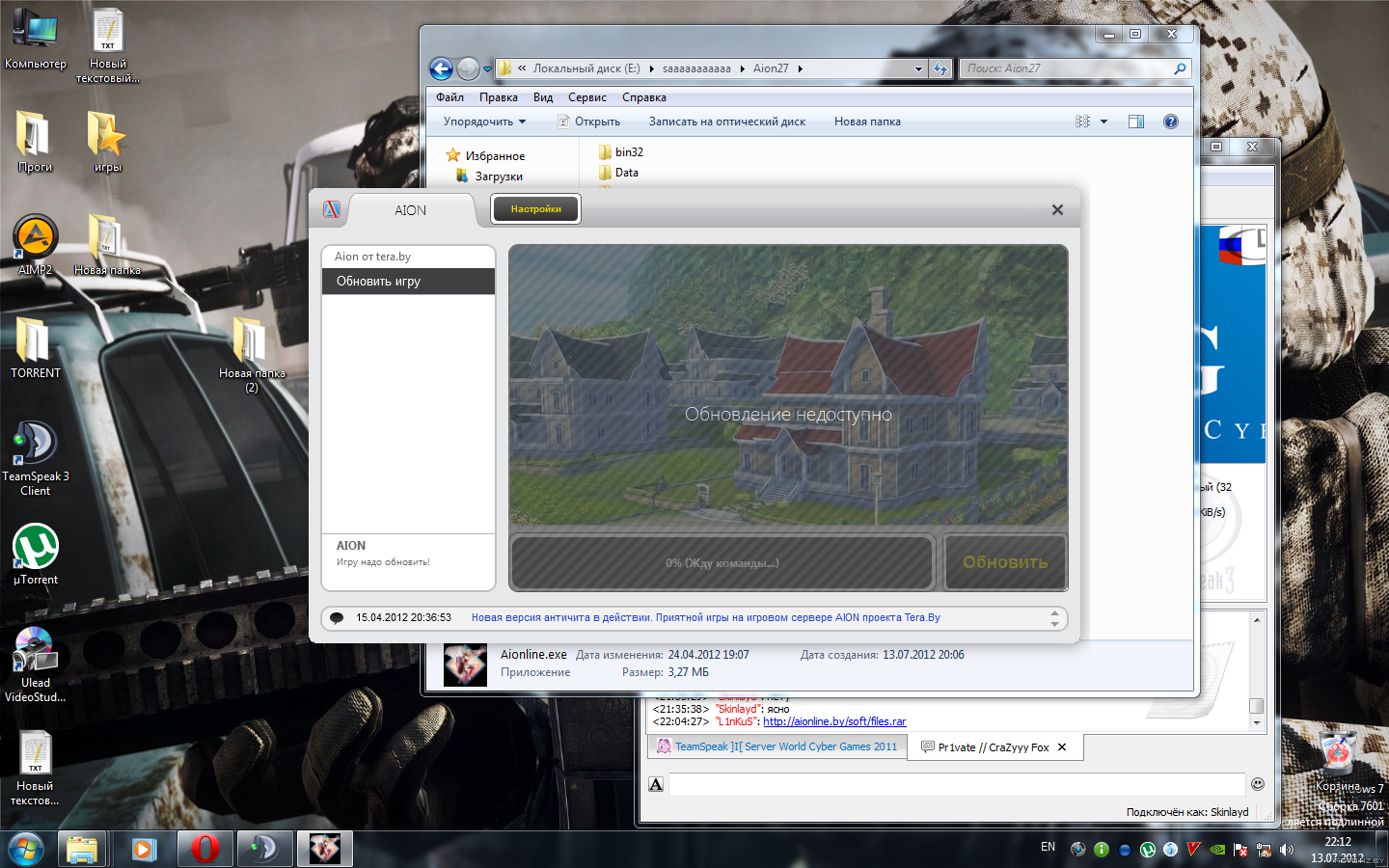
Task: Open the Windows Start menu
Action: (x=26, y=850)
